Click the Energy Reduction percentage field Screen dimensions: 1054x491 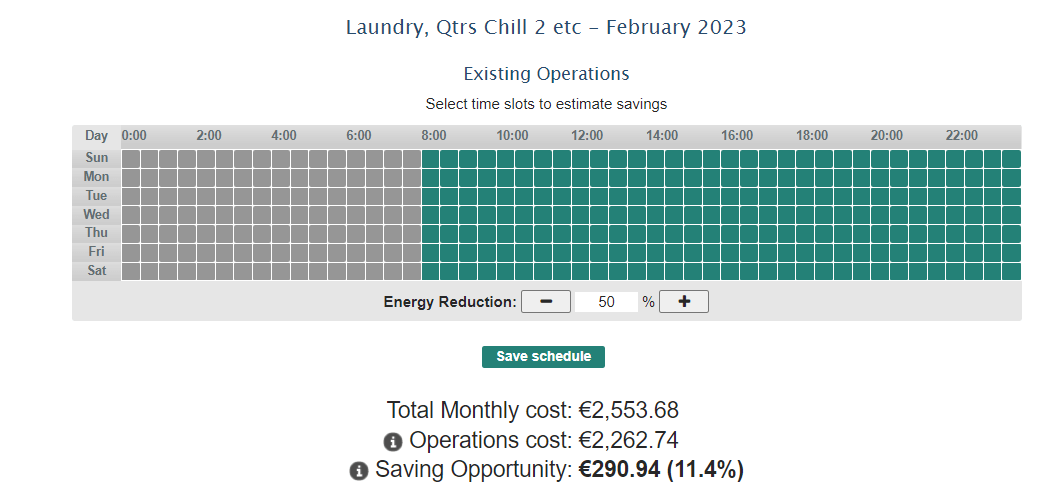point(606,302)
